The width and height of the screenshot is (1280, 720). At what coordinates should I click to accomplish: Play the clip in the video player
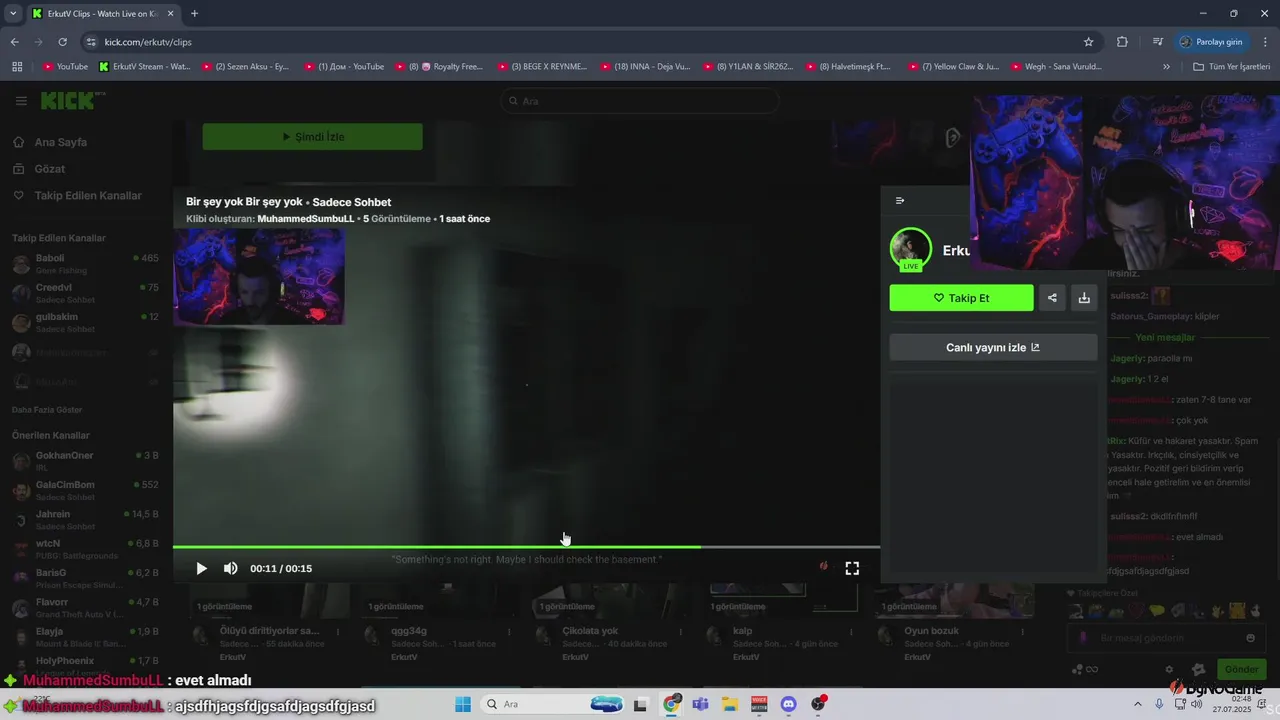click(x=201, y=568)
